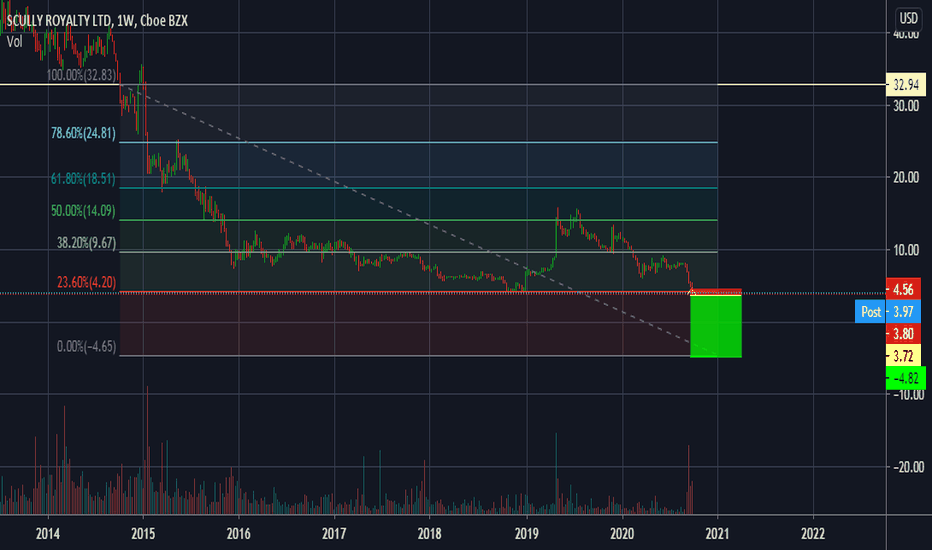Select the 50.00%(14.09) Fibonacci level
Image resolution: width=932 pixels, height=550 pixels.
[x=83, y=210]
